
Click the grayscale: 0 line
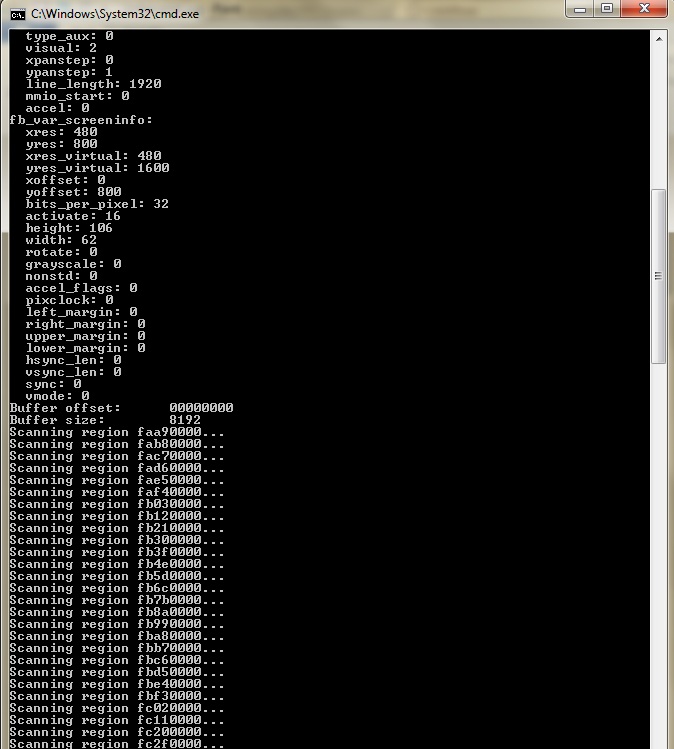pos(73,264)
